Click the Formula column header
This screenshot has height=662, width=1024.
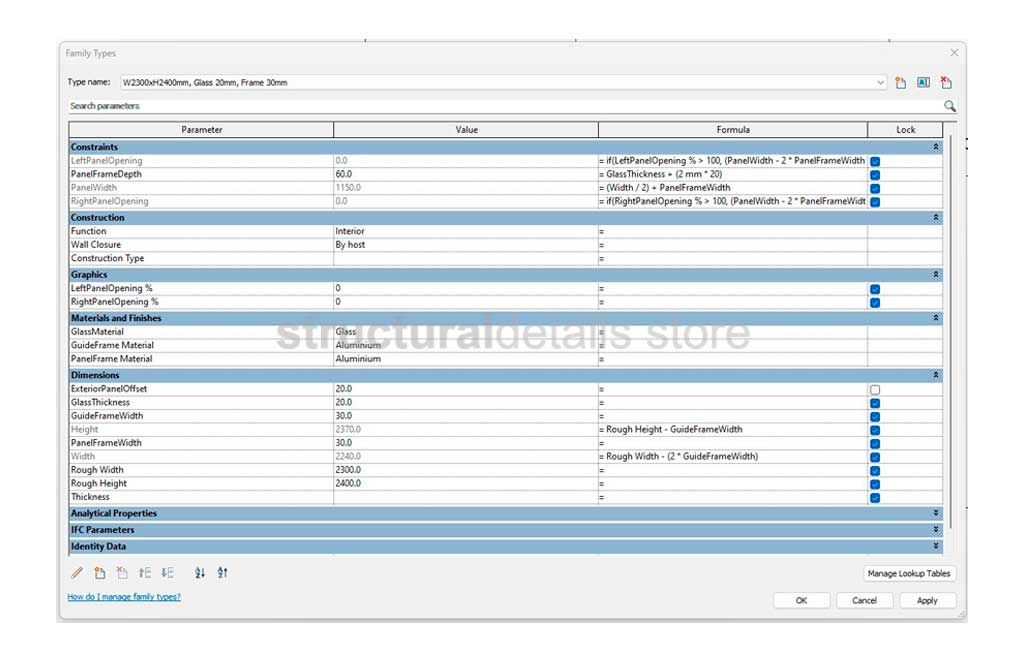coord(732,130)
